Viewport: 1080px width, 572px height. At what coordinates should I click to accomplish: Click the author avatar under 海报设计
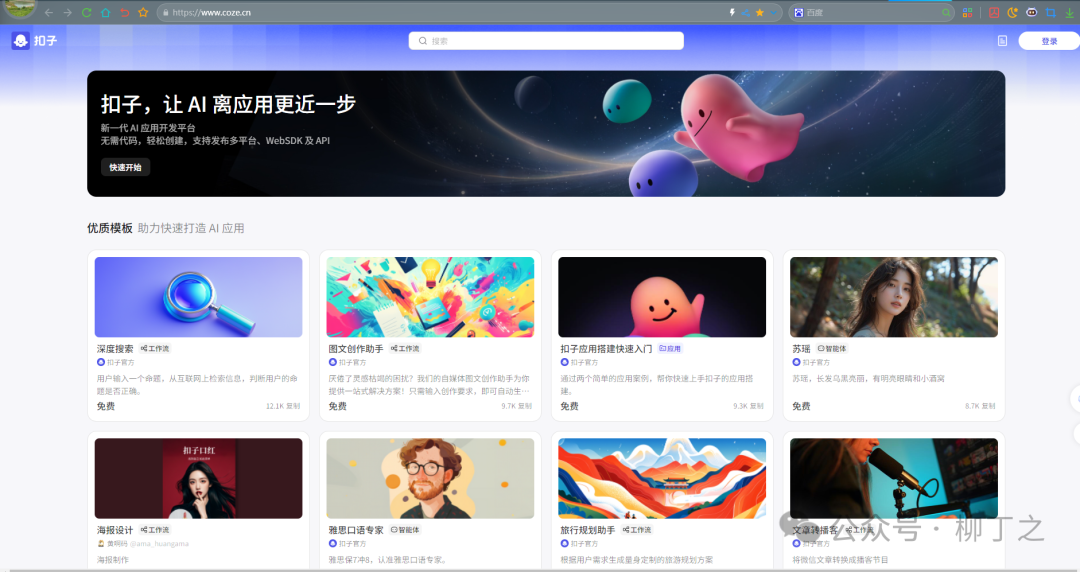point(101,544)
